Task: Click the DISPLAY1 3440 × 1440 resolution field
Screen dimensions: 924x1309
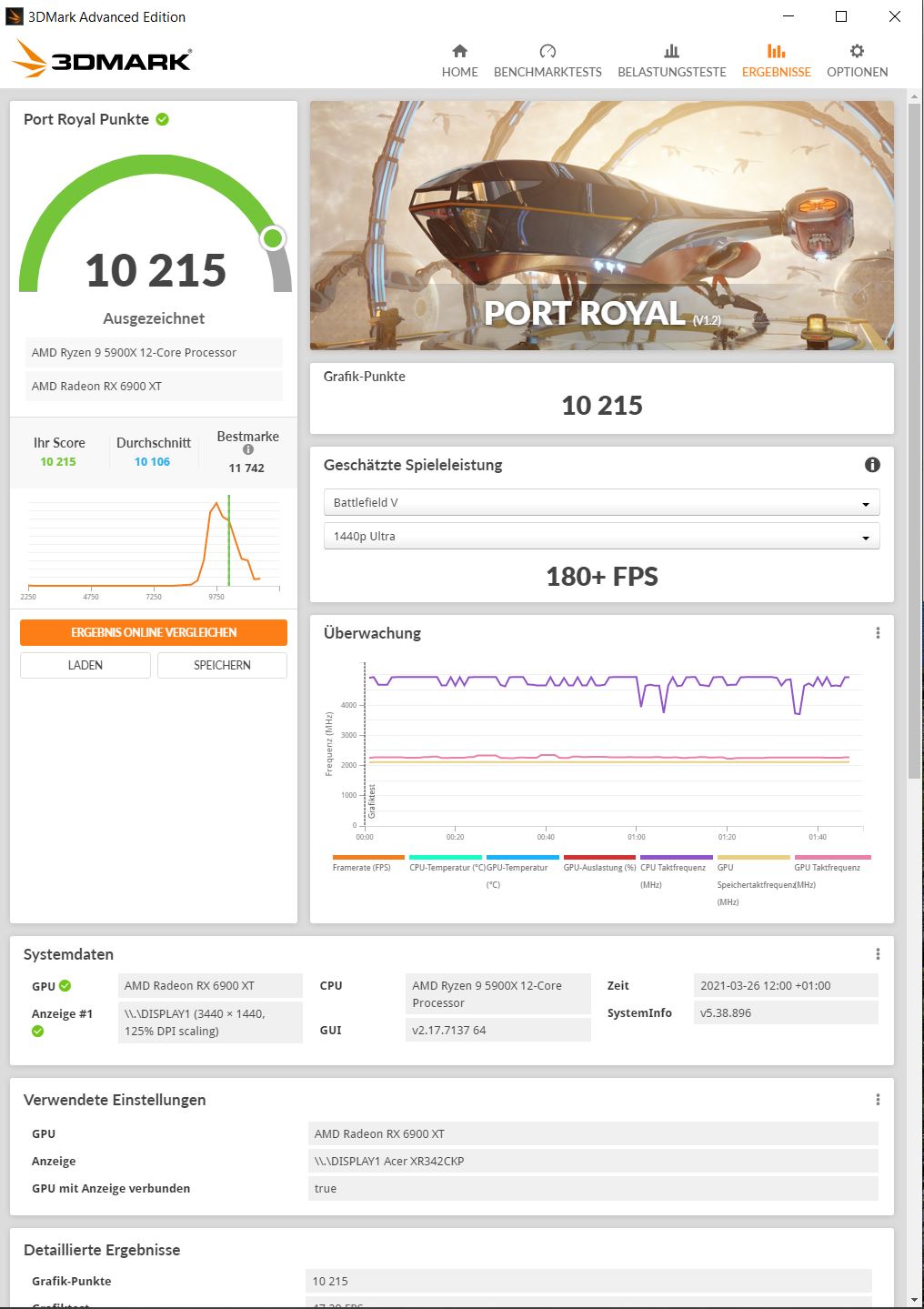Action: 210,1022
